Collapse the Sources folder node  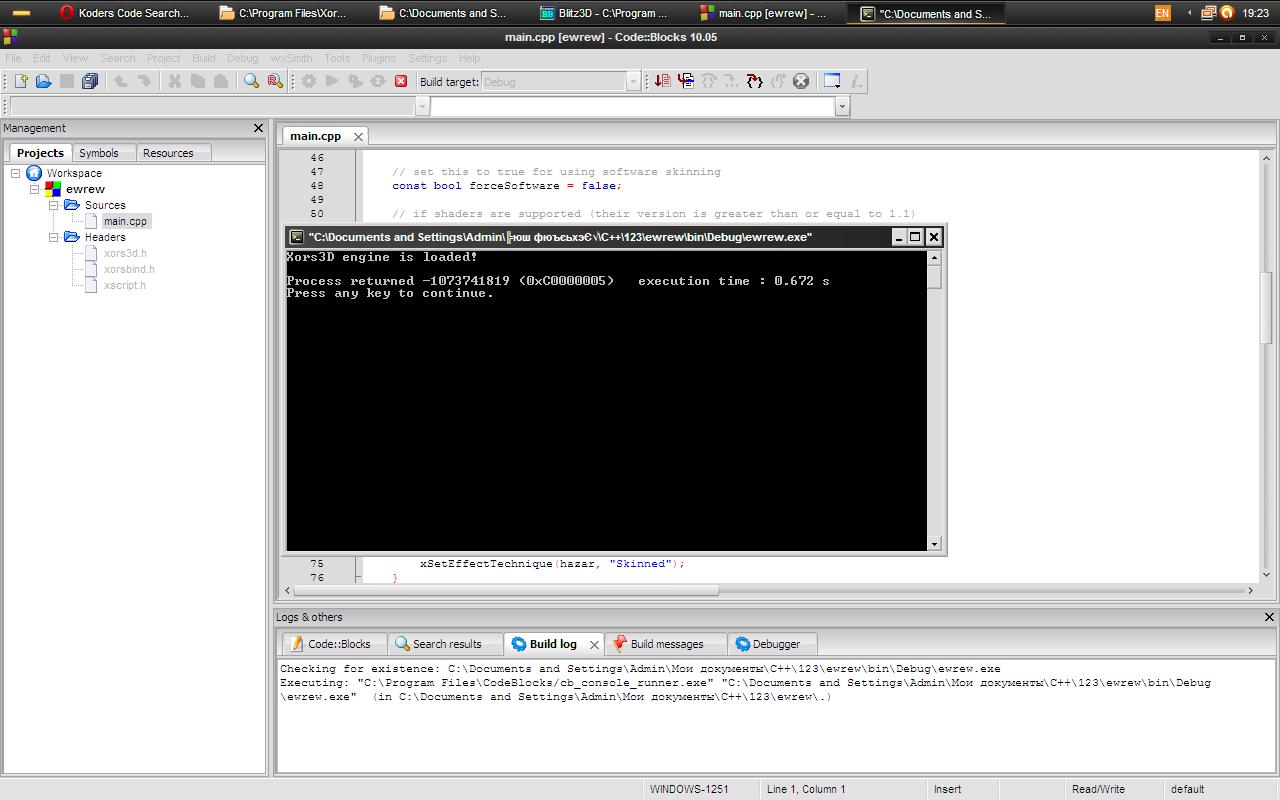[54, 205]
